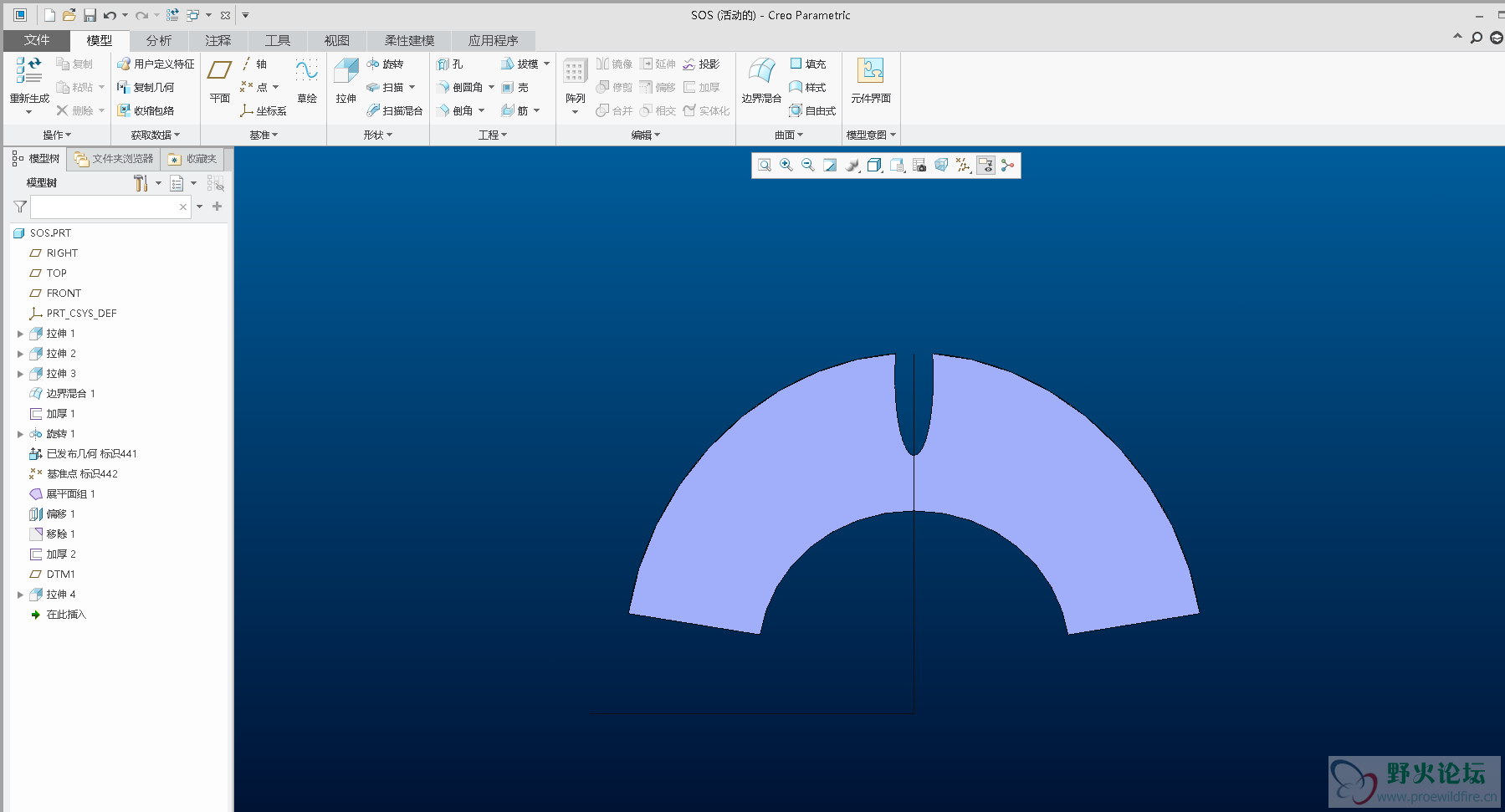Choose the Swept Blend (扫描混合) tool
This screenshot has height=812, width=1505.
(394, 110)
